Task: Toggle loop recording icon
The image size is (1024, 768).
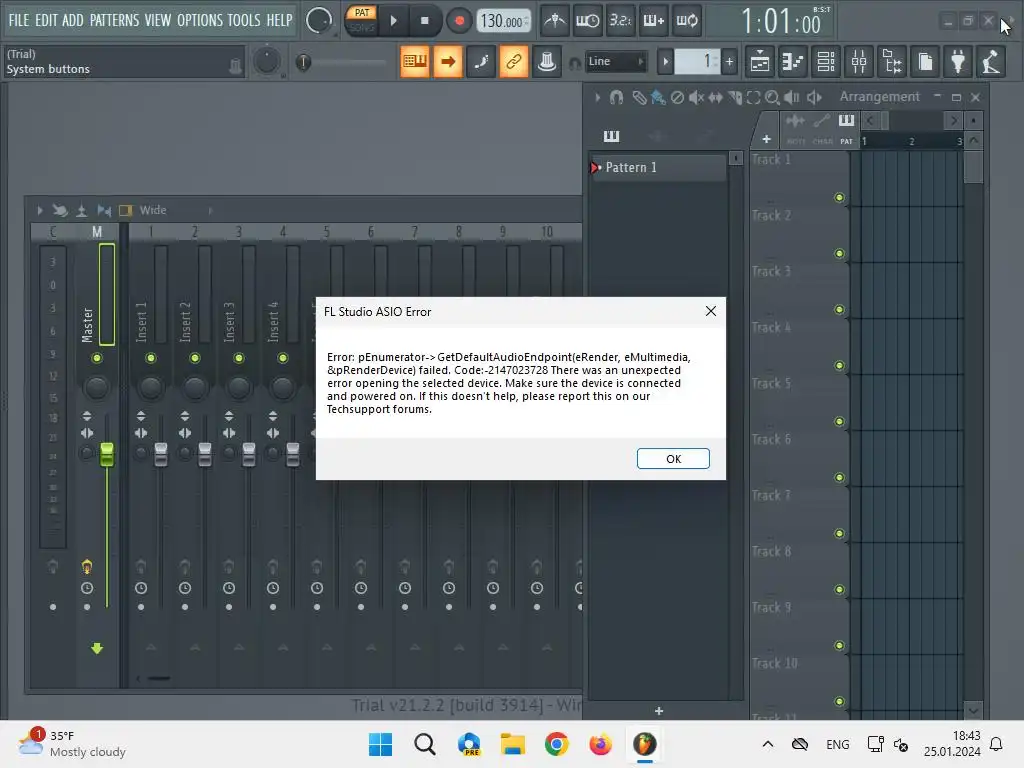Action: tap(687, 21)
